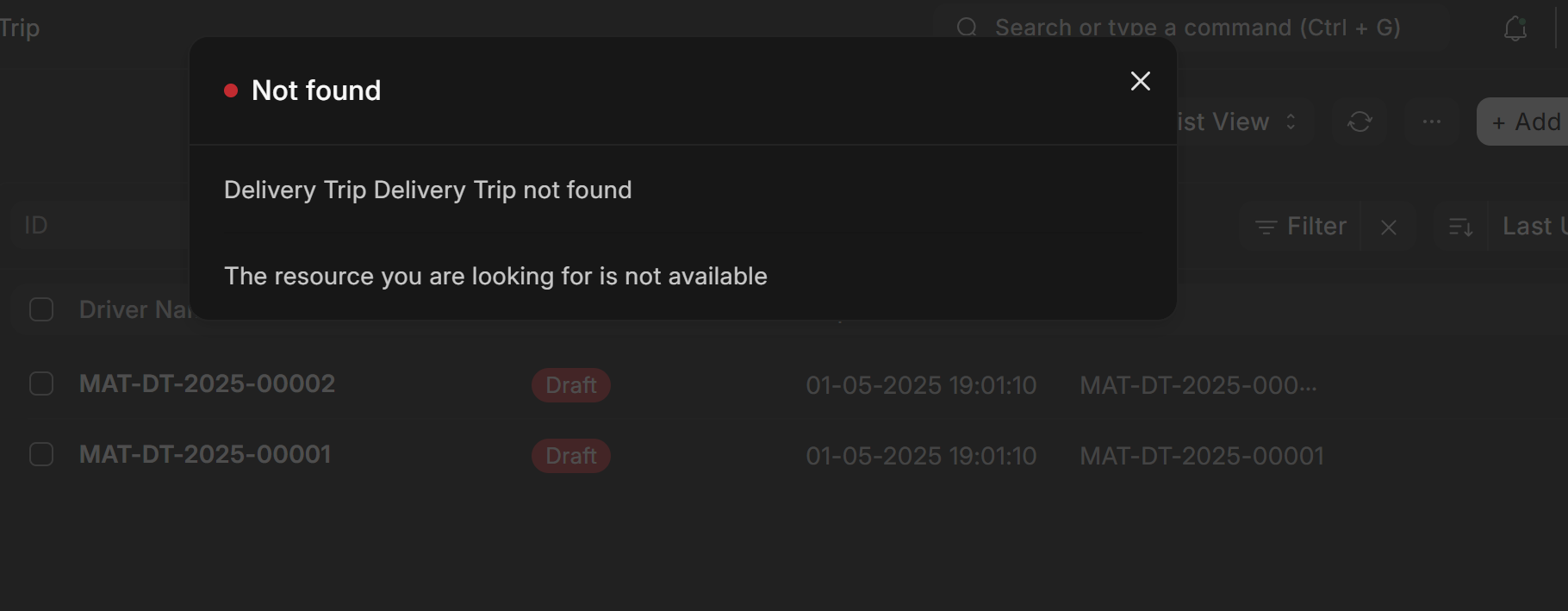Open the Filter options button
The height and width of the screenshot is (611, 1568).
click(1301, 227)
